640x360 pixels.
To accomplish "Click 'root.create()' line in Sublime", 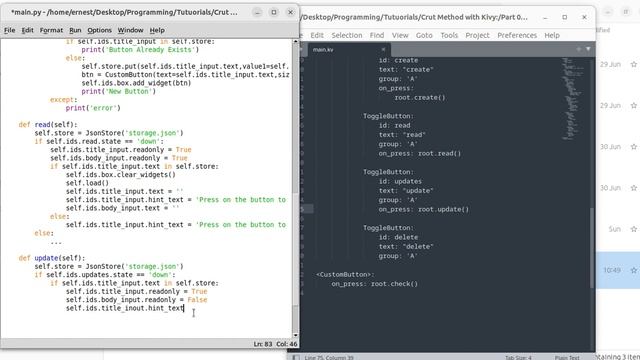I will click(420, 98).
